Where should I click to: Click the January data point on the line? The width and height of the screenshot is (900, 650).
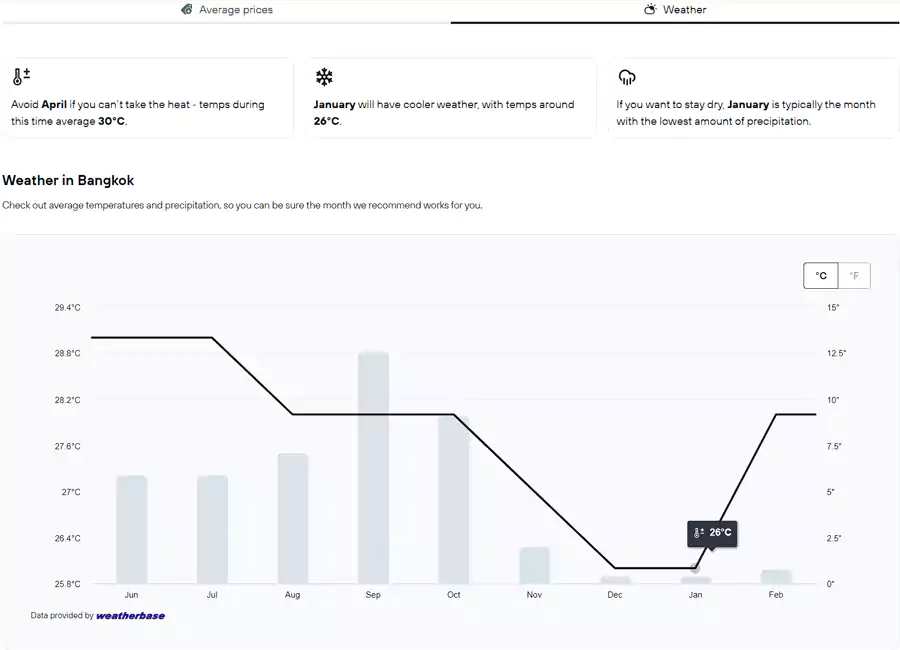(x=695, y=568)
